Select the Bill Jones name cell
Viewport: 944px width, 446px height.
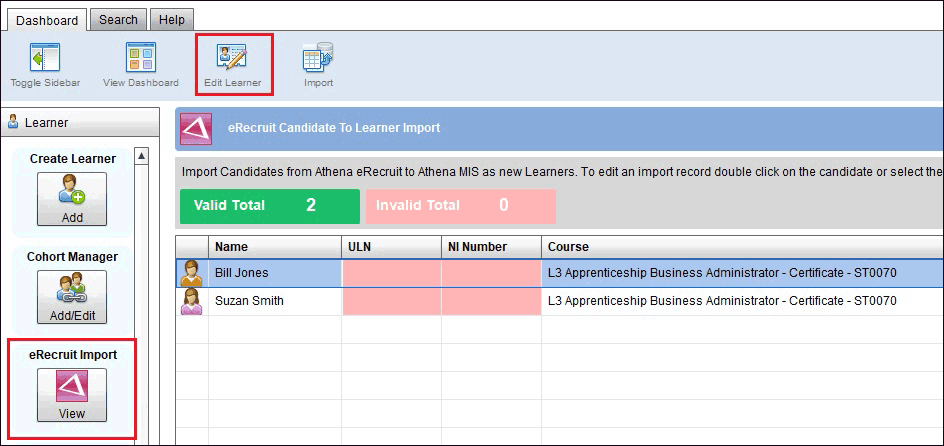275,273
